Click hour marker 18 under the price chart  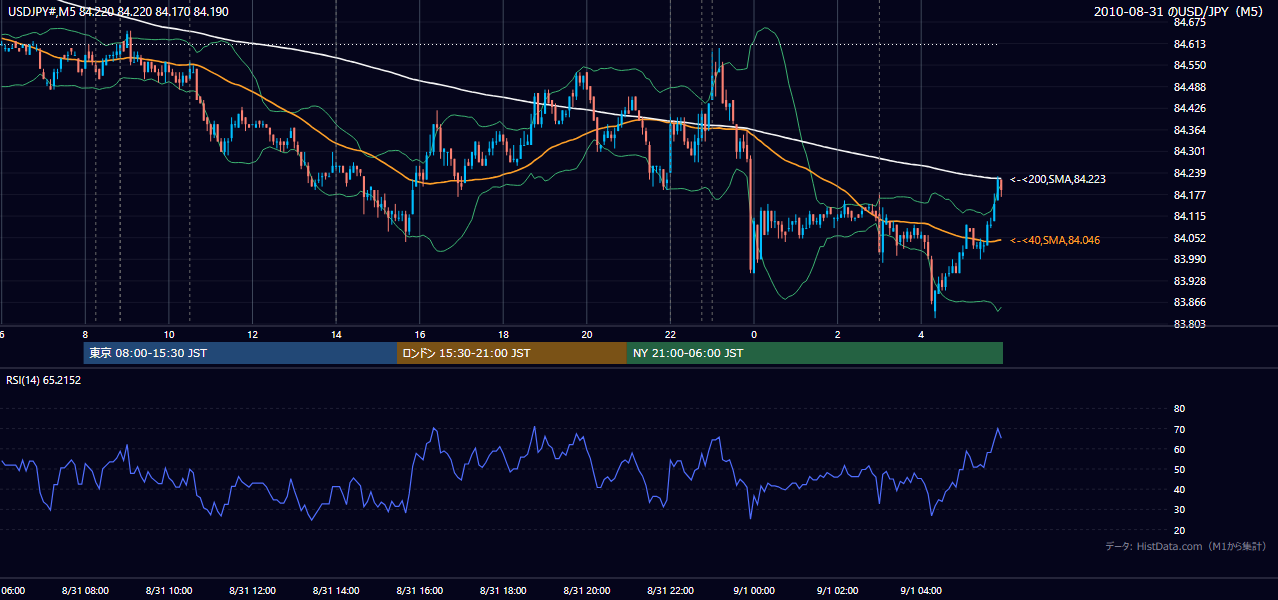coord(504,334)
